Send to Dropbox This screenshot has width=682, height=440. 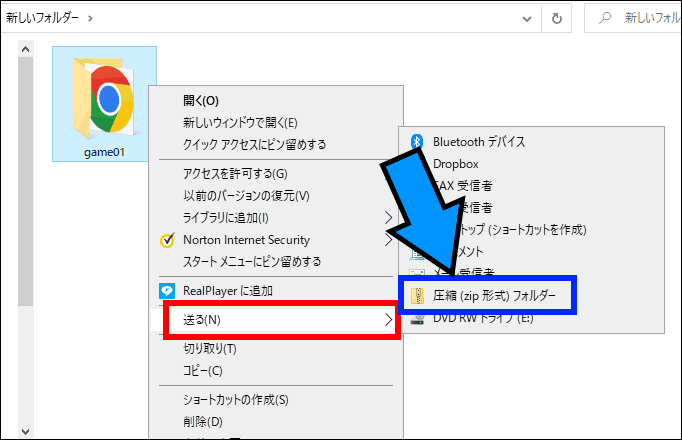click(532, 164)
